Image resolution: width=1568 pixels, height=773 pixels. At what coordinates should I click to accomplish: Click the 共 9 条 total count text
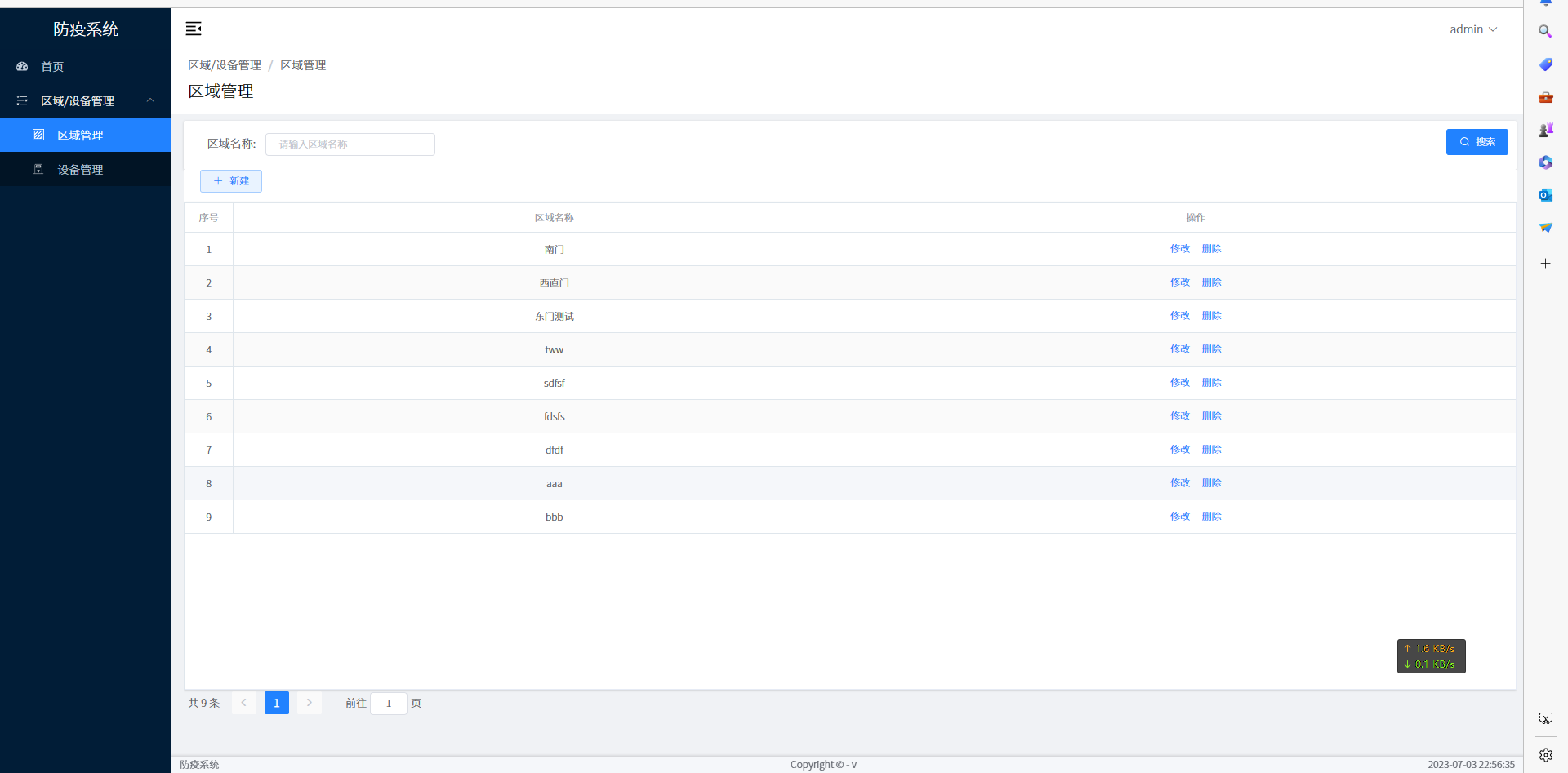click(x=204, y=703)
